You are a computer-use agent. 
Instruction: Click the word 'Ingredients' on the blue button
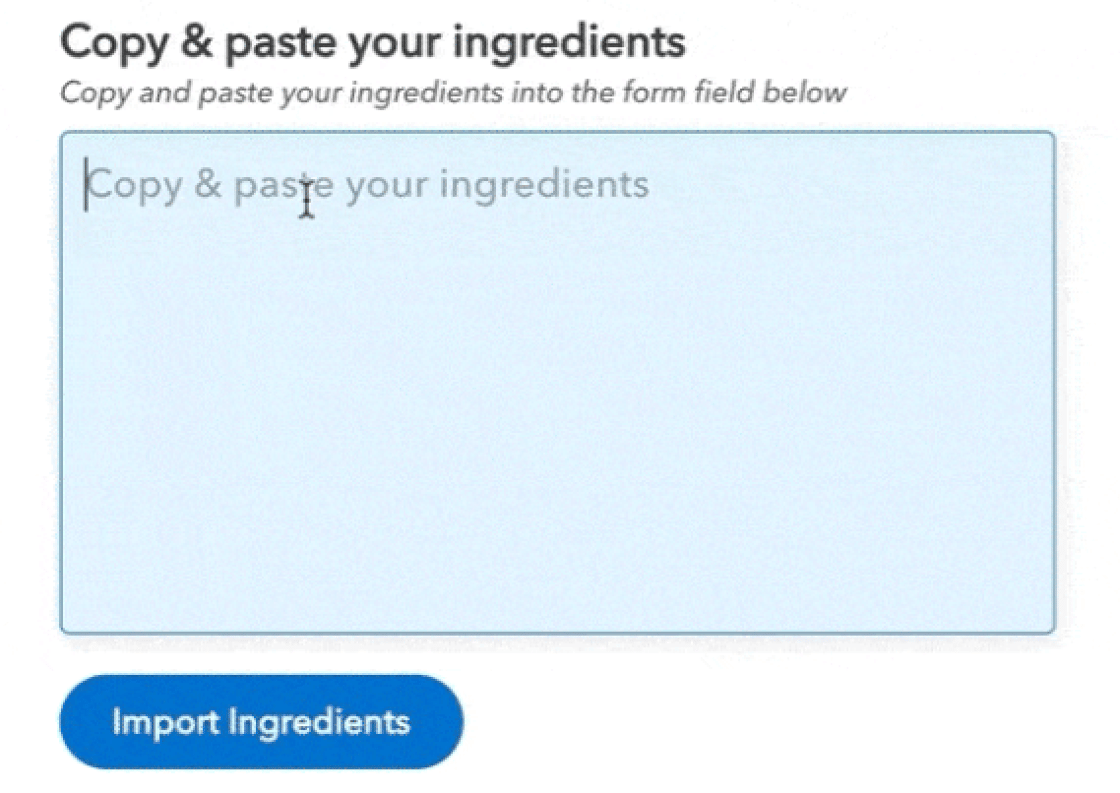point(319,722)
